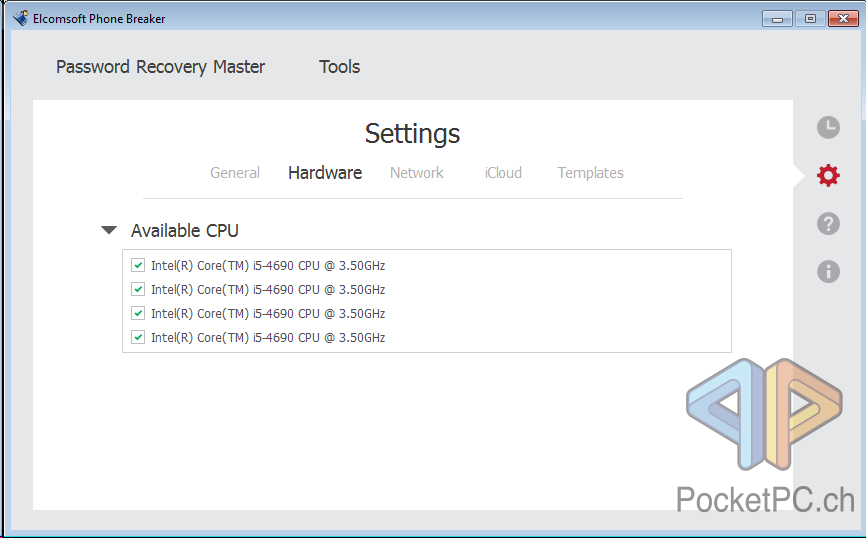Go to the iCloud settings tab

pos(503,173)
